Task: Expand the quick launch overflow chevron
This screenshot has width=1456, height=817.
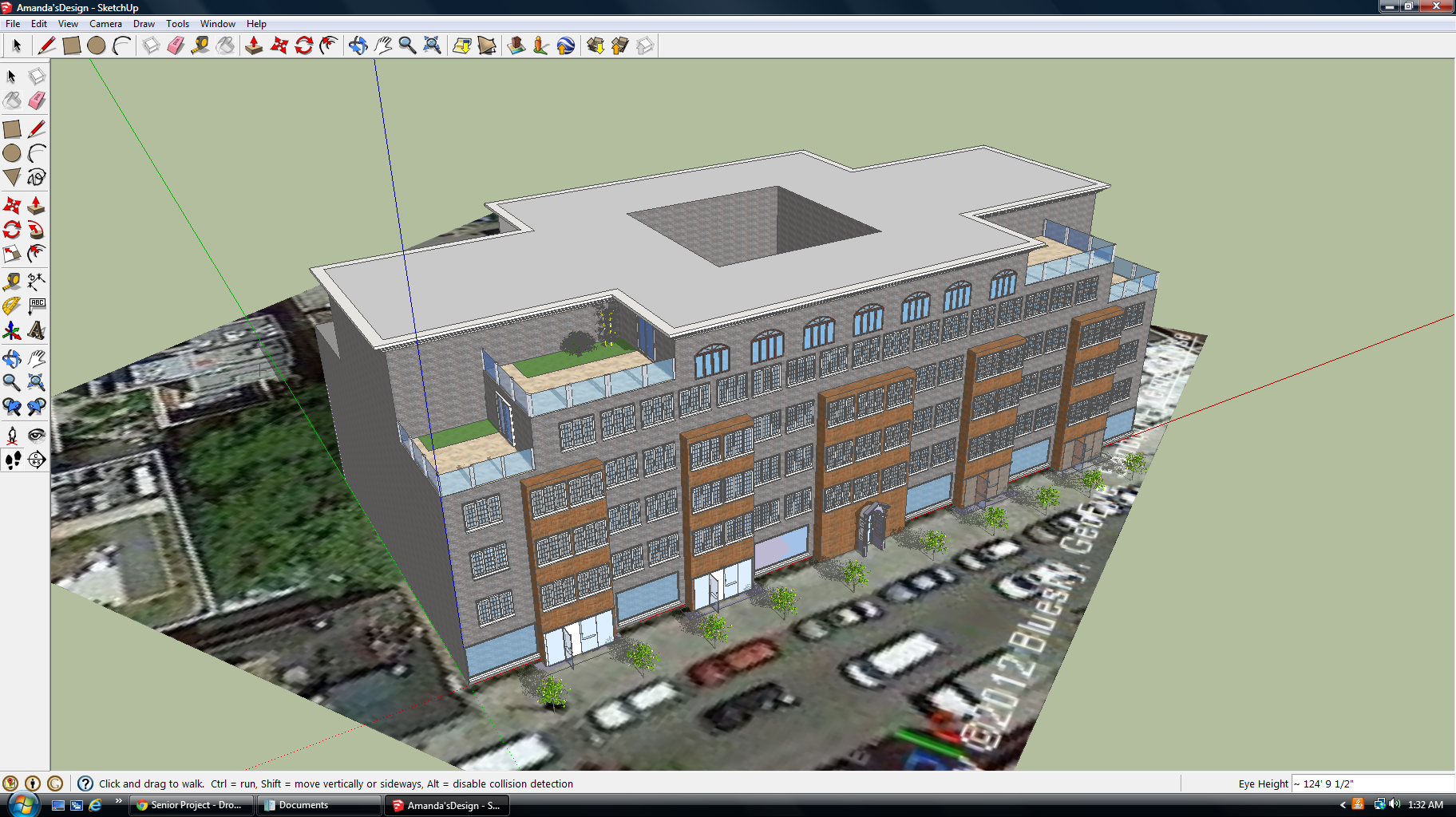Action: click(x=118, y=801)
